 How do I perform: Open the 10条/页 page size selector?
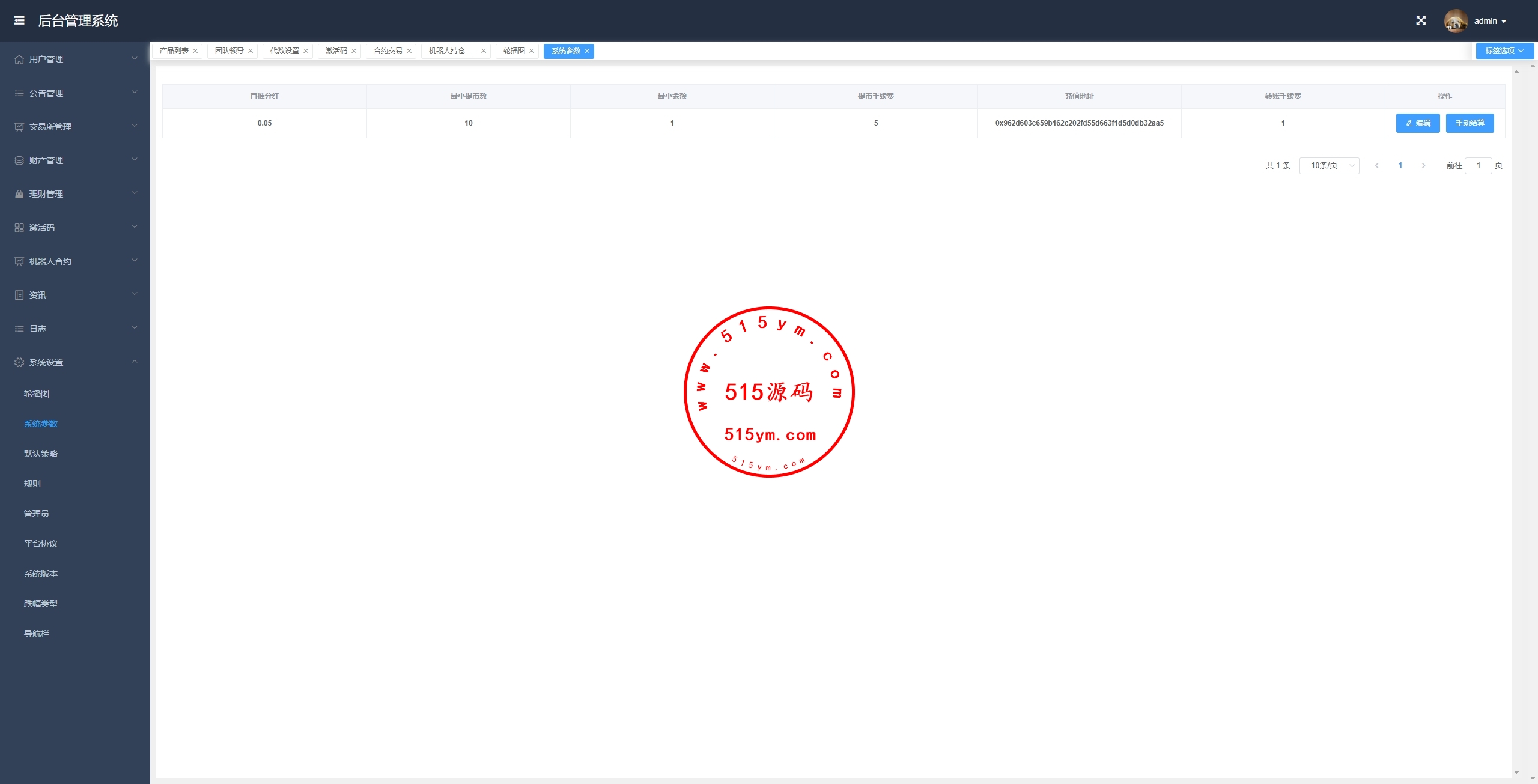point(1329,165)
